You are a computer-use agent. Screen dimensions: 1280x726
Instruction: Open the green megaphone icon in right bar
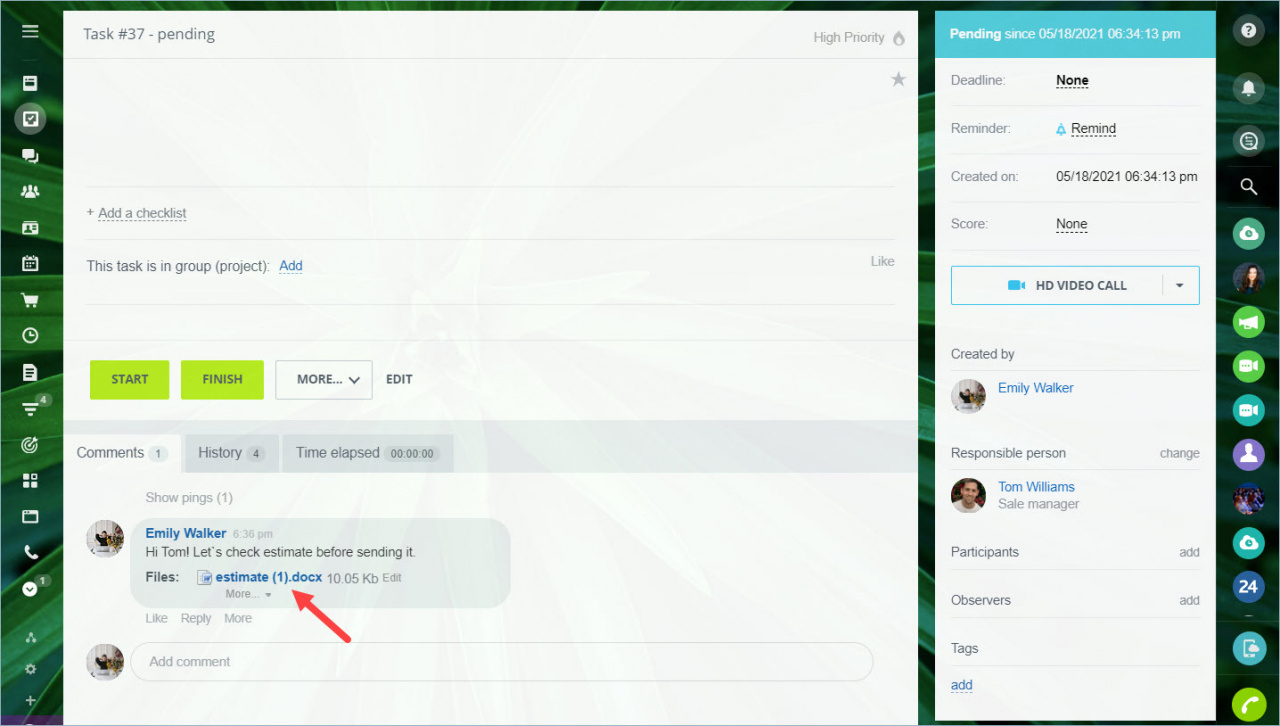pyautogui.click(x=1248, y=322)
